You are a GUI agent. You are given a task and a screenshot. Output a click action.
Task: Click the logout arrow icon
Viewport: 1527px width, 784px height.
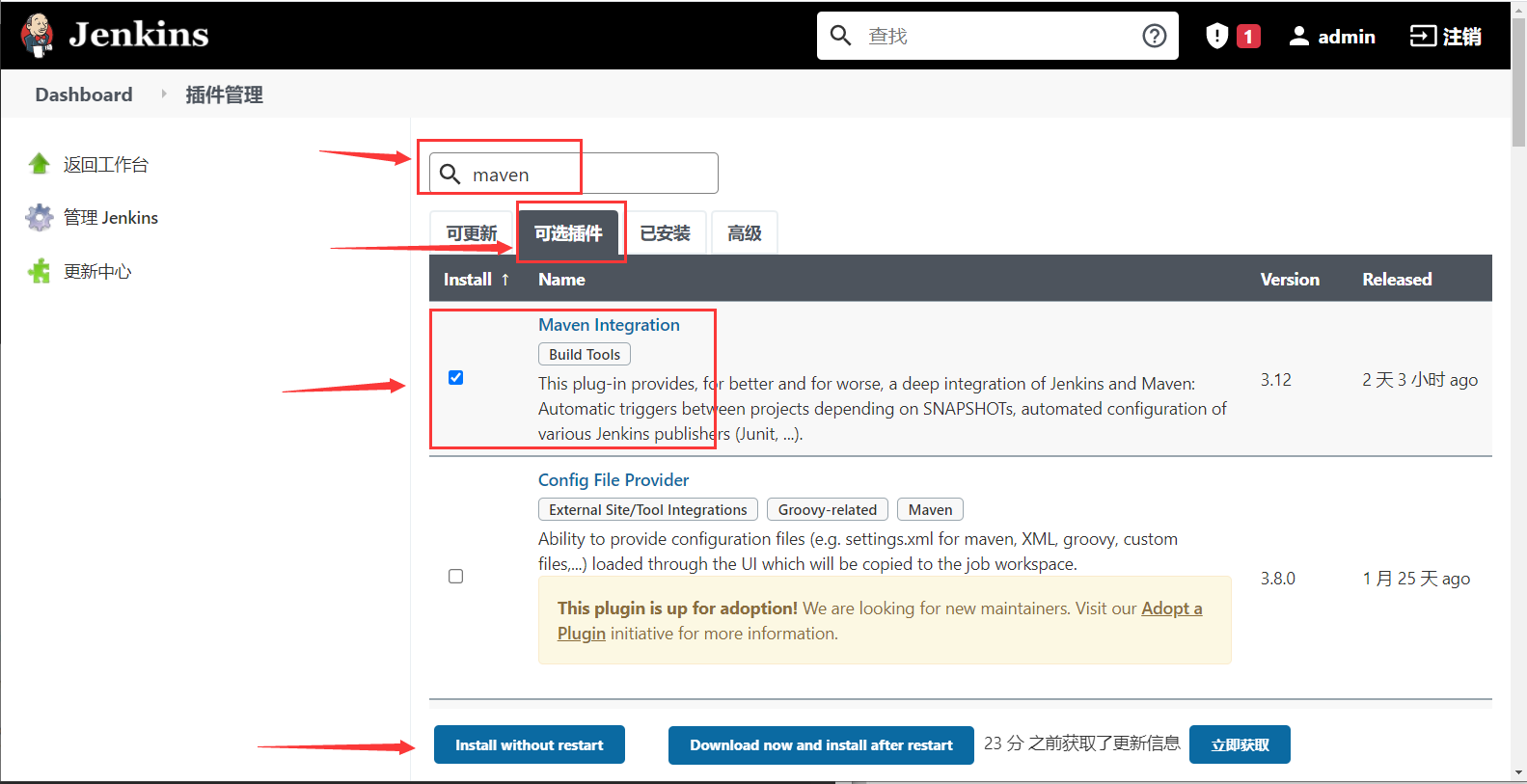[1423, 36]
